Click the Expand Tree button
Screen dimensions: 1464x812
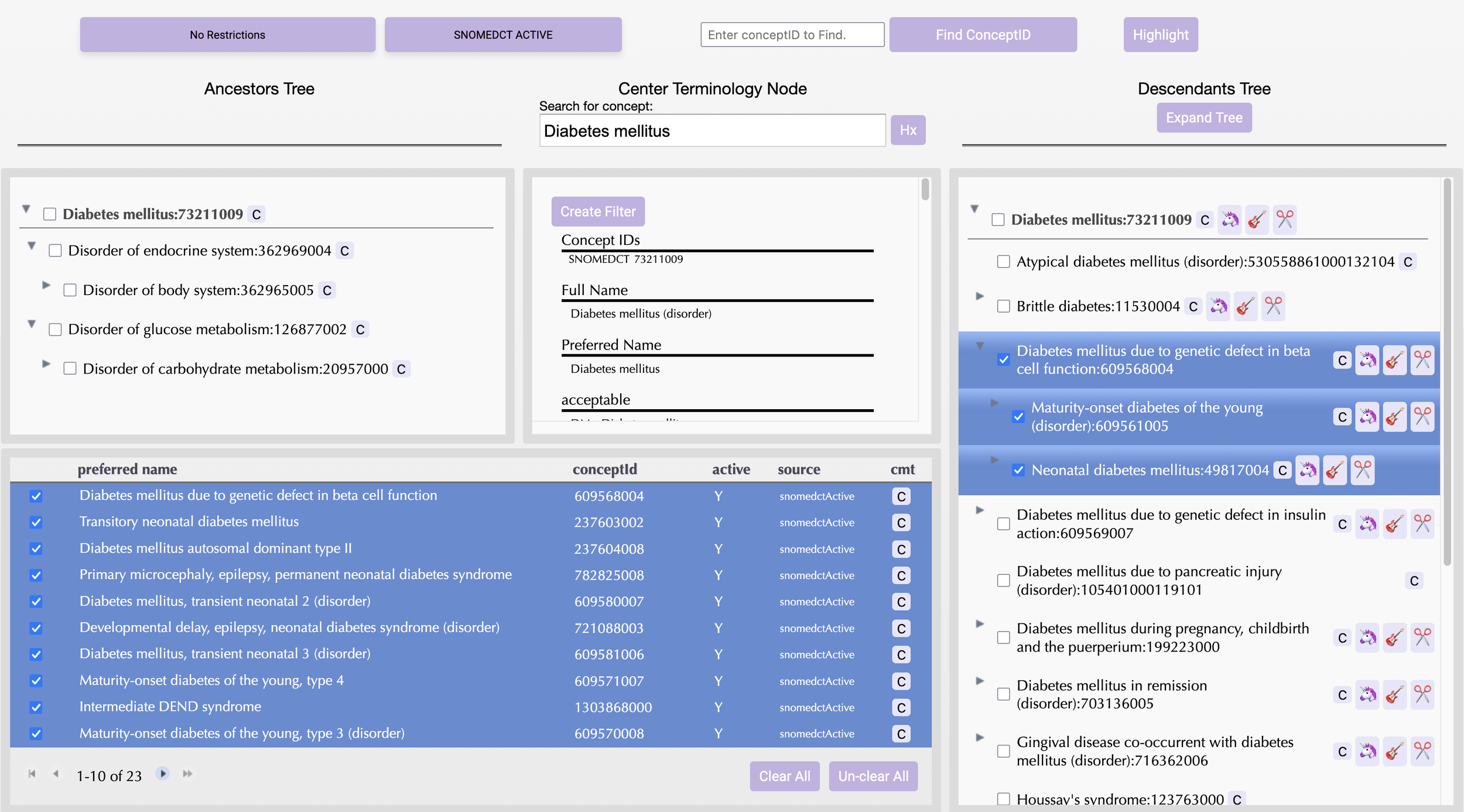coord(1203,118)
